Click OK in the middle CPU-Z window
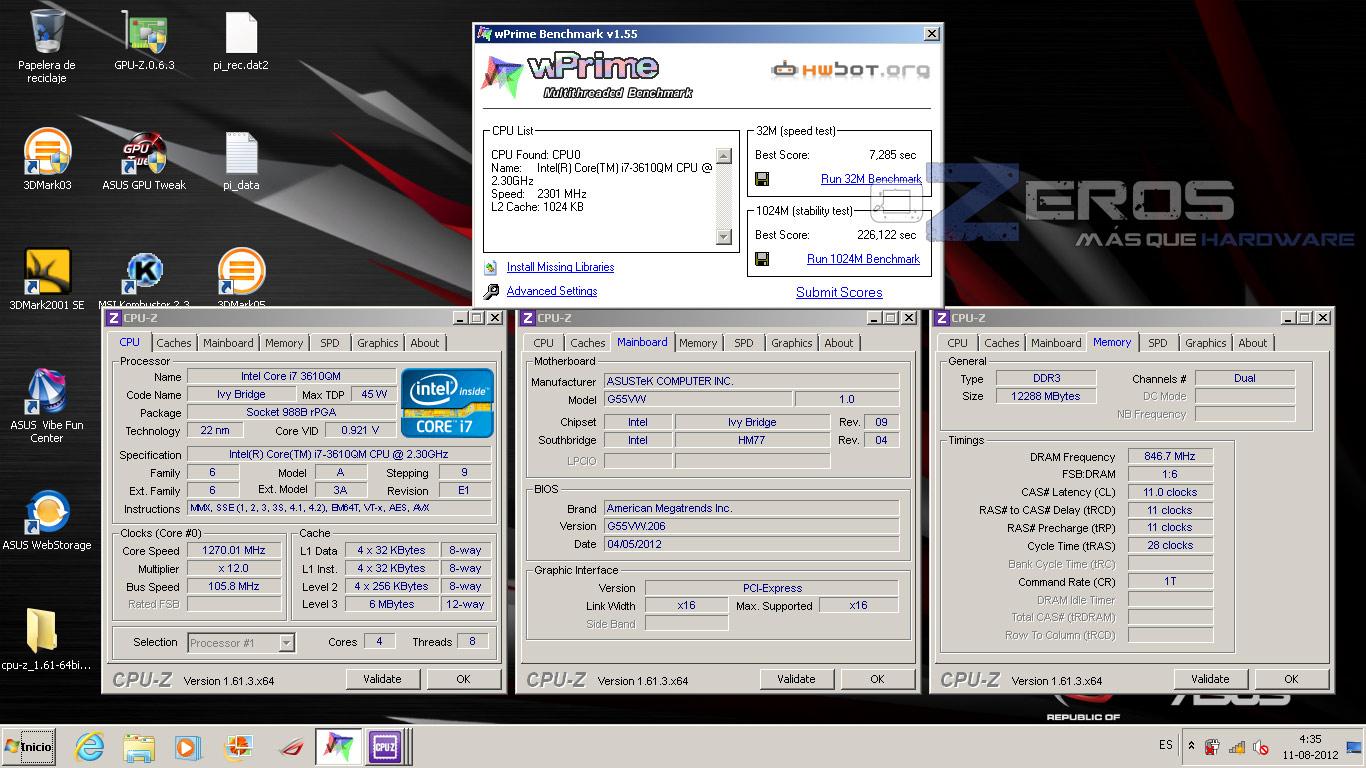This screenshot has width=1366, height=768. (x=877, y=679)
